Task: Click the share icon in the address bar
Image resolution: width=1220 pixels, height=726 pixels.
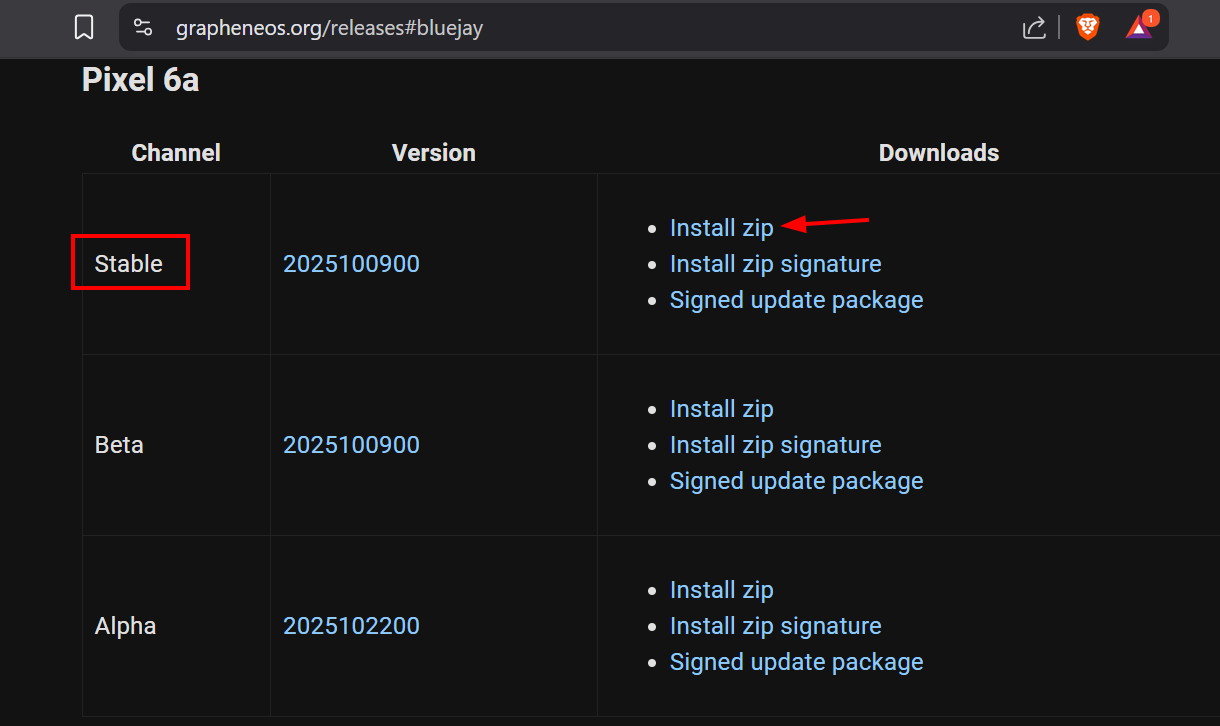Action: click(x=1034, y=28)
